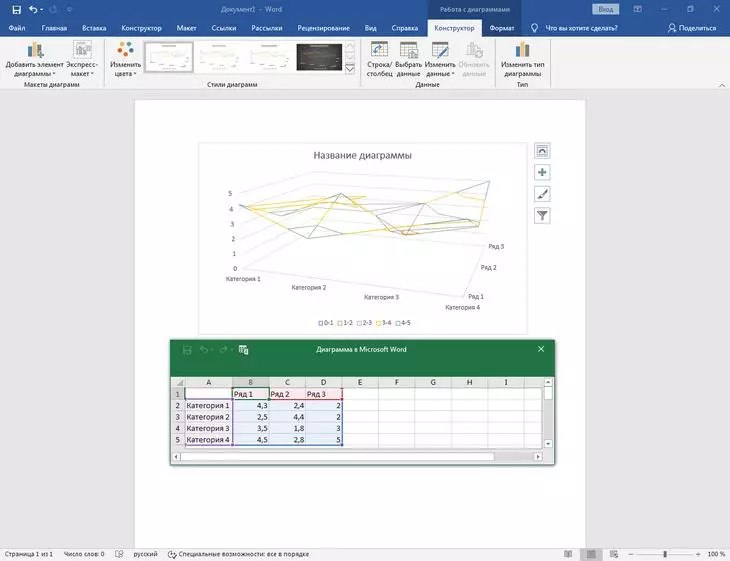Expand the Edit Data dropdown
Image resolution: width=730 pixels, height=561 pixels.
pyautogui.click(x=440, y=72)
